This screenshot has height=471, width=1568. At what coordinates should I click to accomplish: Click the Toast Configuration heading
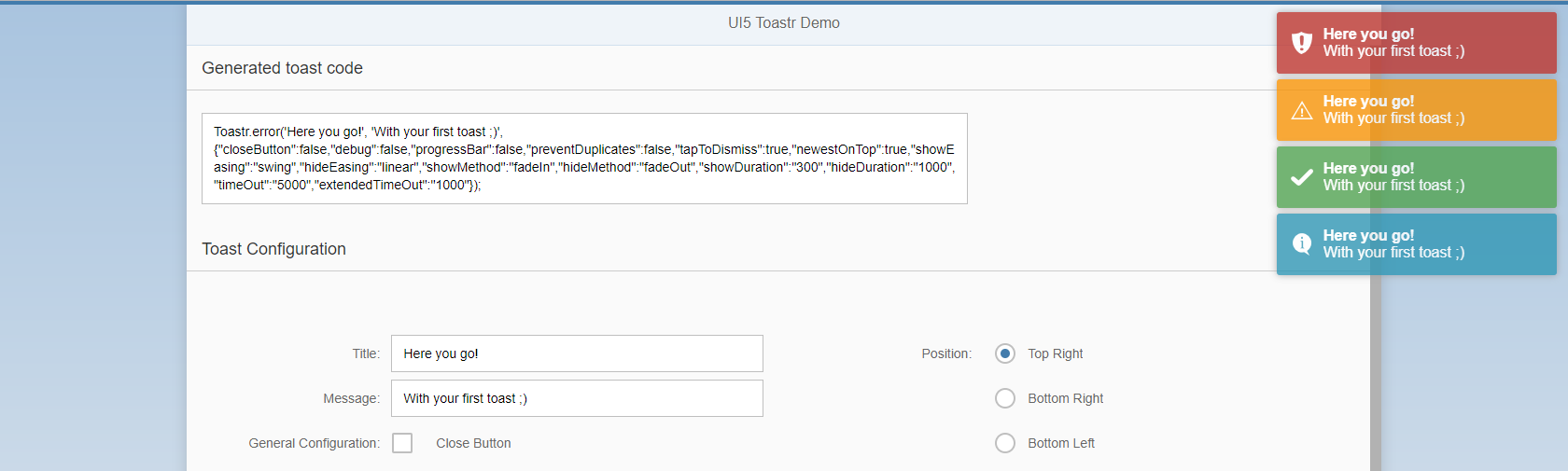coord(273,249)
